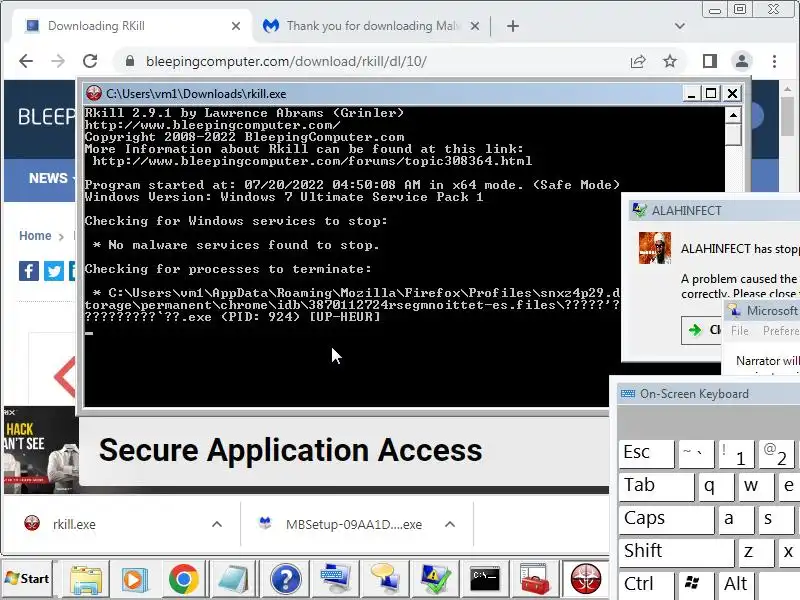The width and height of the screenshot is (800, 600).
Task: Toggle Caps key on On-Screen Keyboard
Action: tap(666, 519)
